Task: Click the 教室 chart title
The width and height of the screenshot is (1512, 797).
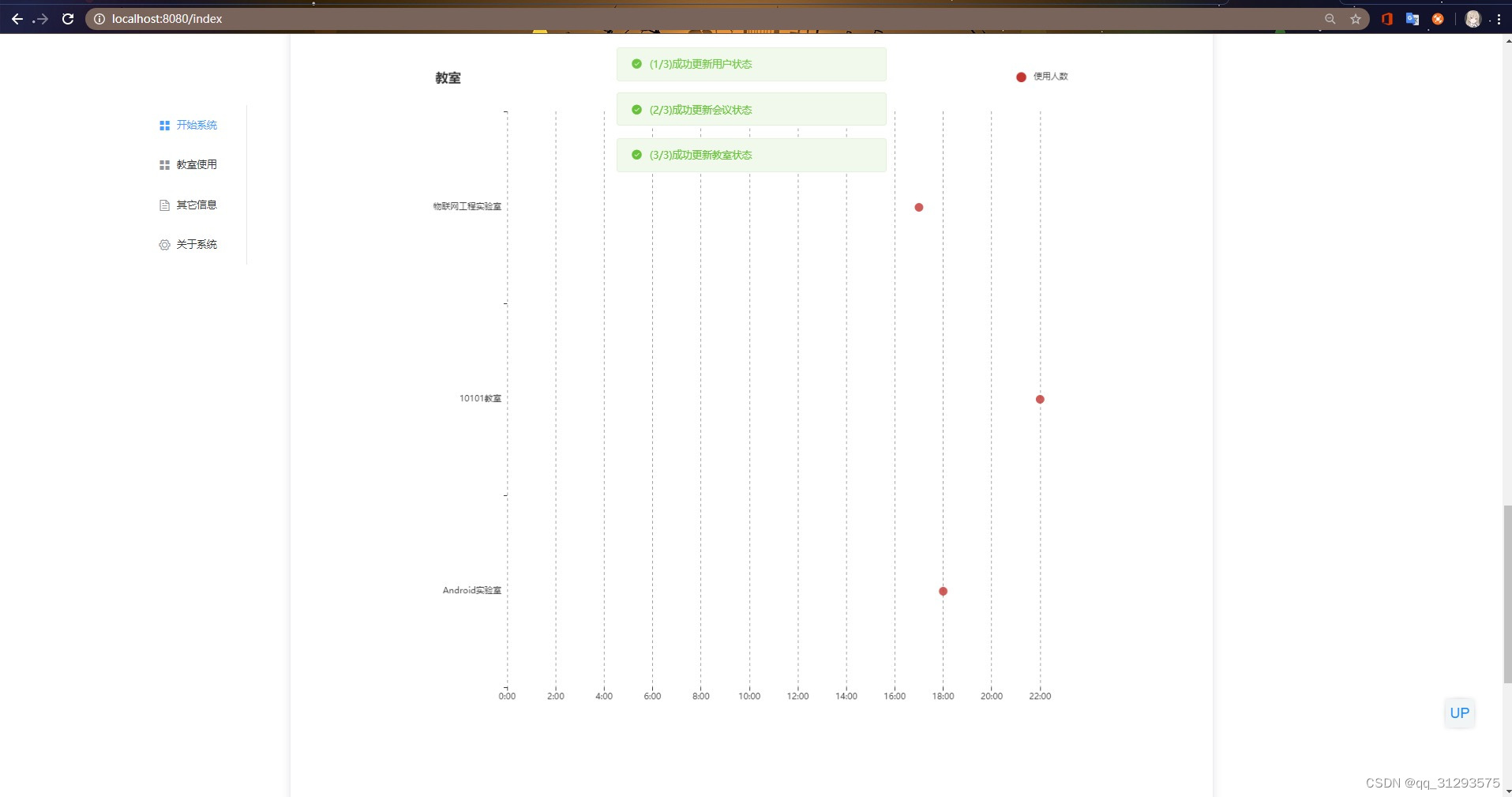Action: pos(448,77)
